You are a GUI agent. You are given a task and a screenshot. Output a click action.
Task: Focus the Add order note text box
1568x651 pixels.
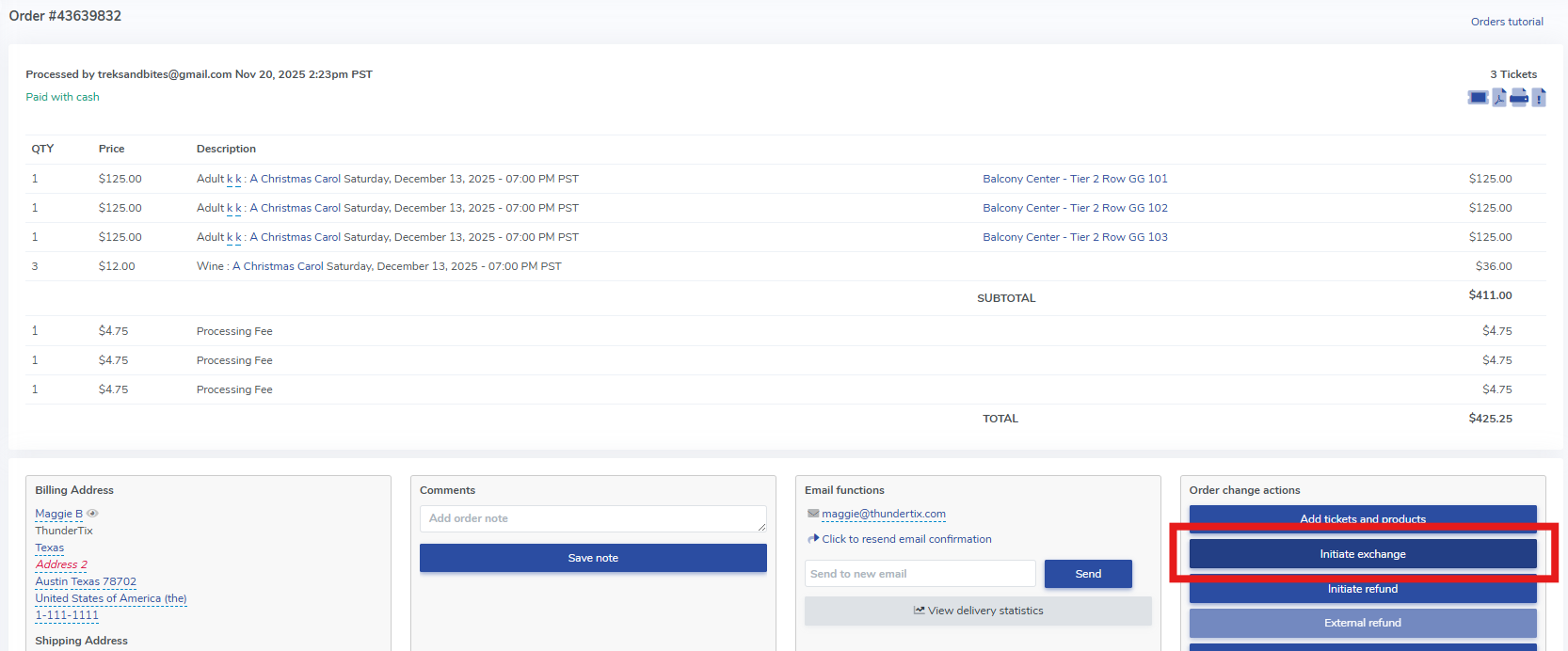(593, 518)
